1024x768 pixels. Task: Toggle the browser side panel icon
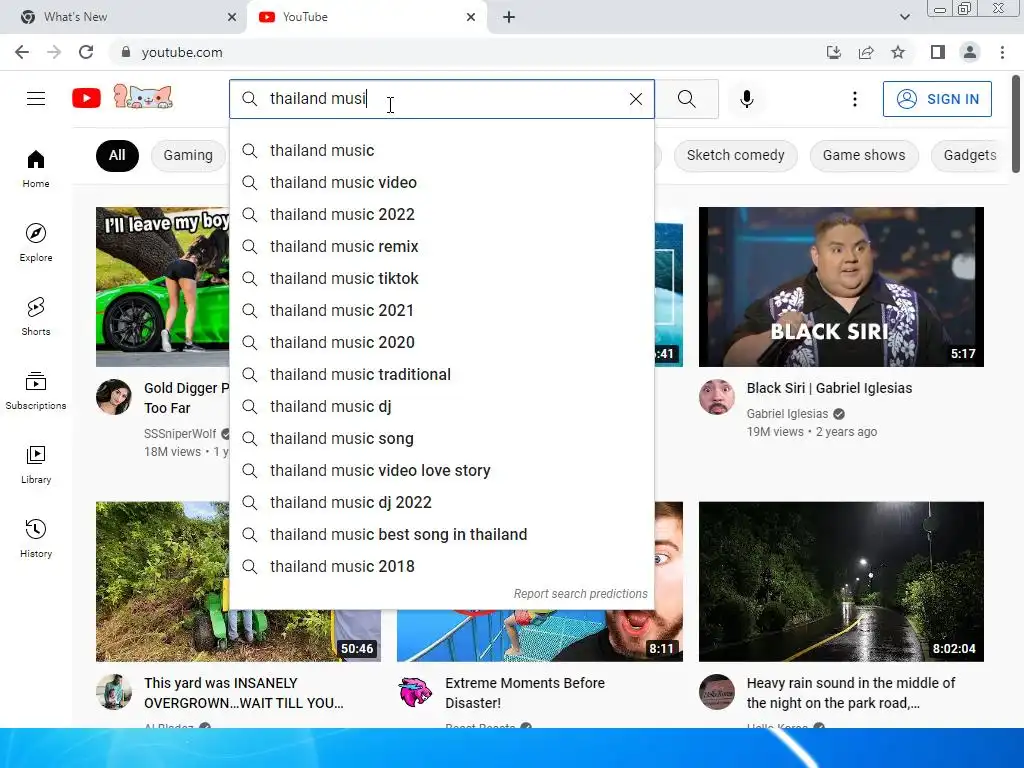pyautogui.click(x=938, y=52)
